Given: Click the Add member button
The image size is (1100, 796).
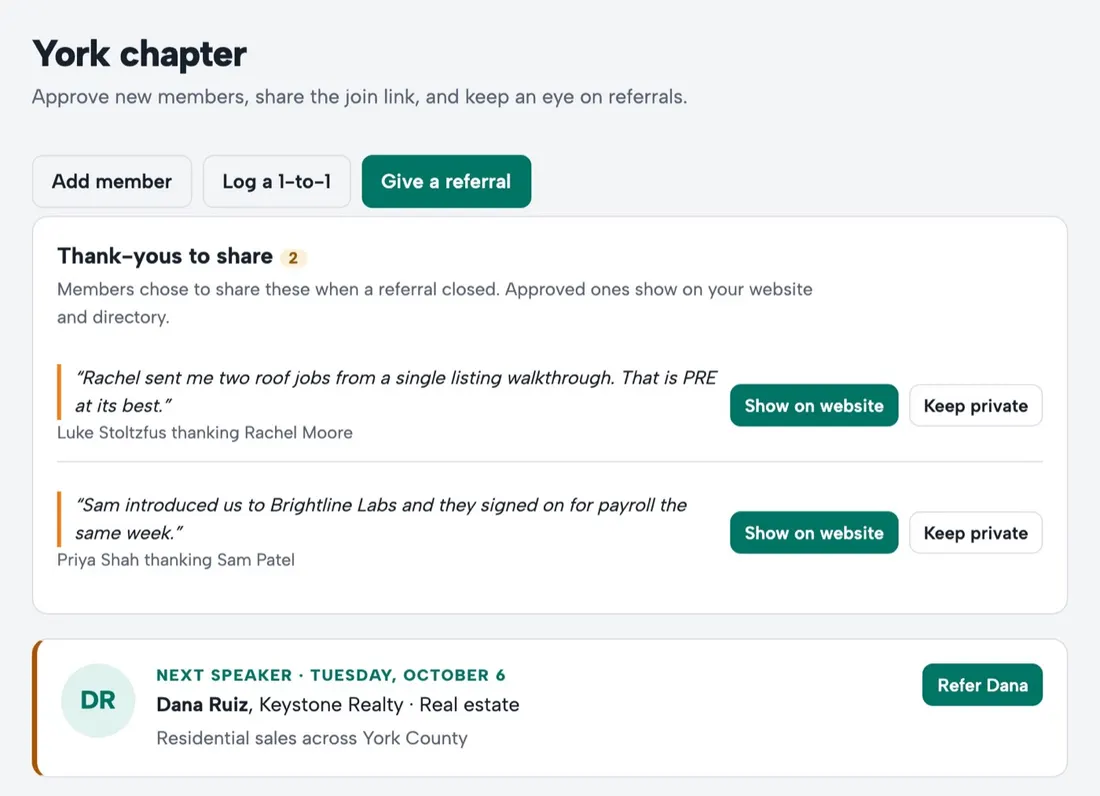Looking at the screenshot, I should (112, 182).
